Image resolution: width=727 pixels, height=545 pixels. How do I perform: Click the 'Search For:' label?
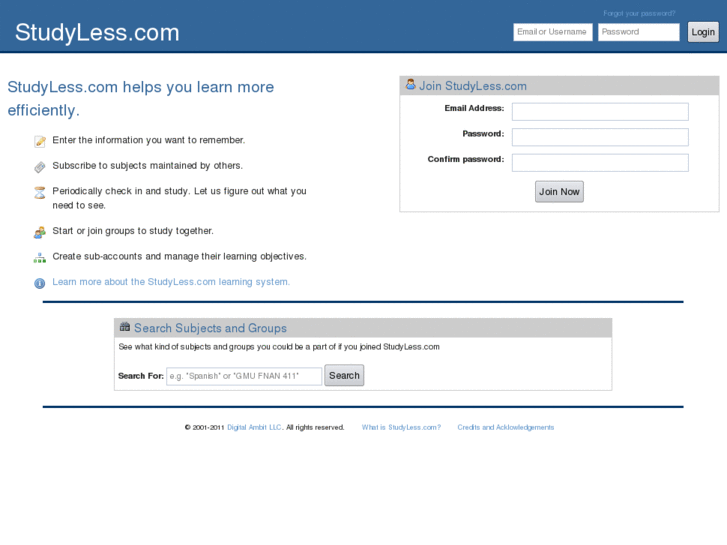click(x=141, y=376)
